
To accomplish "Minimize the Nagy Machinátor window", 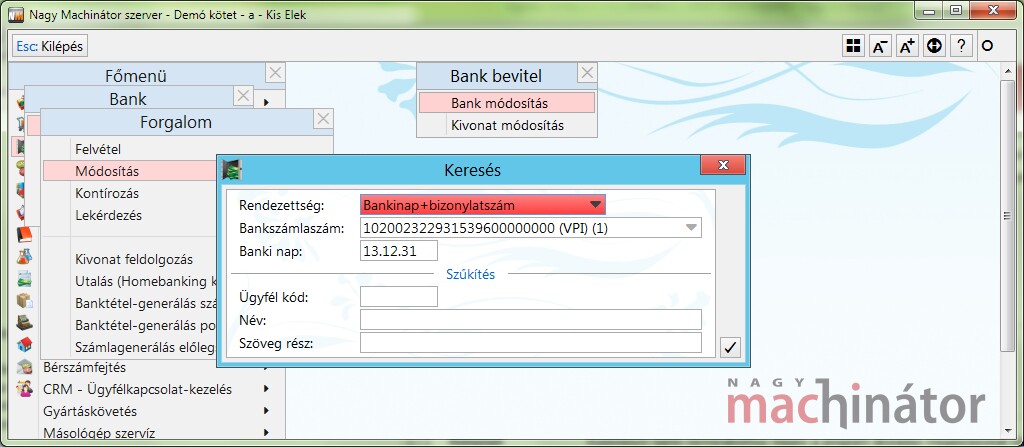I will pos(929,10).
